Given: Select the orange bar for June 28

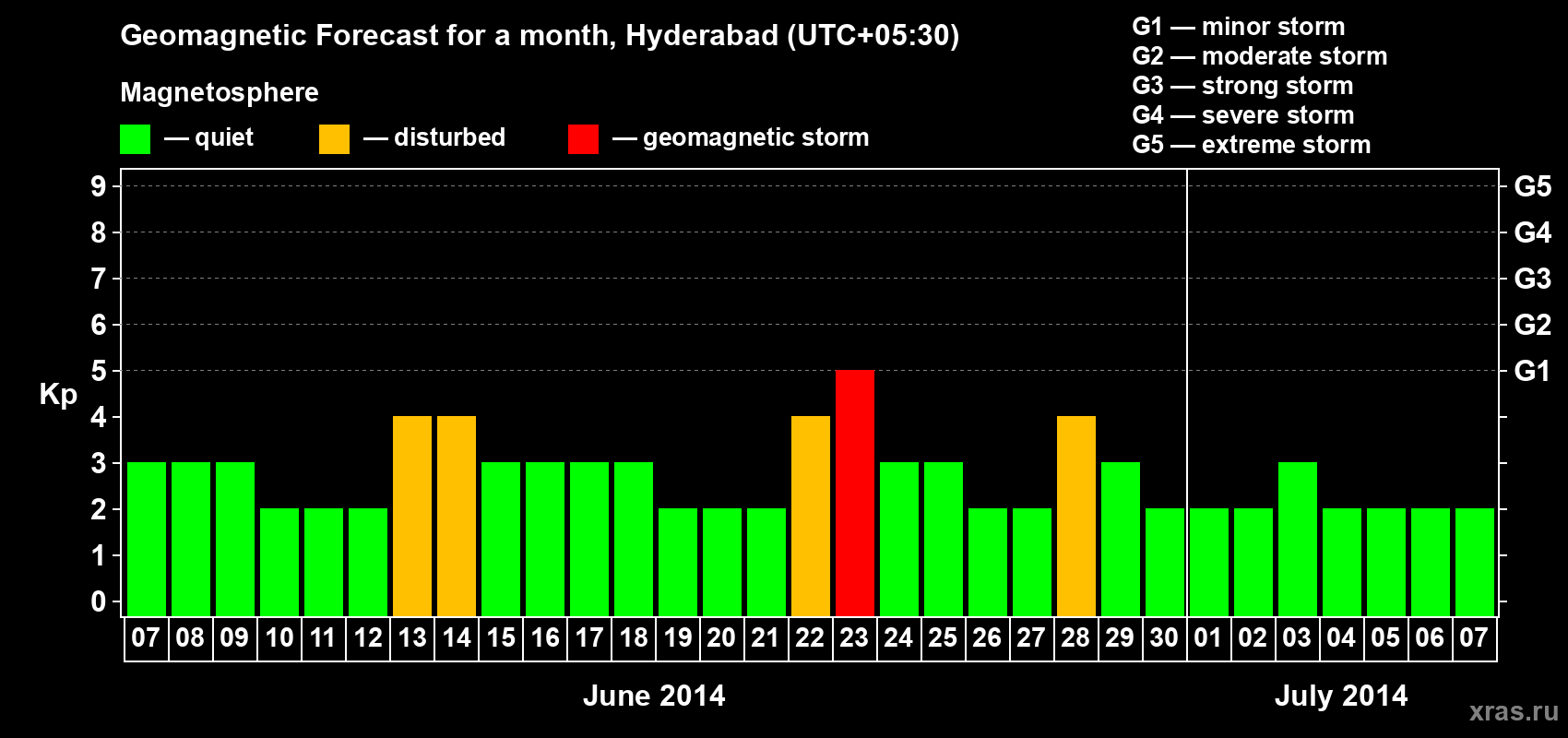Looking at the screenshot, I should pyautogui.click(x=1076, y=517).
